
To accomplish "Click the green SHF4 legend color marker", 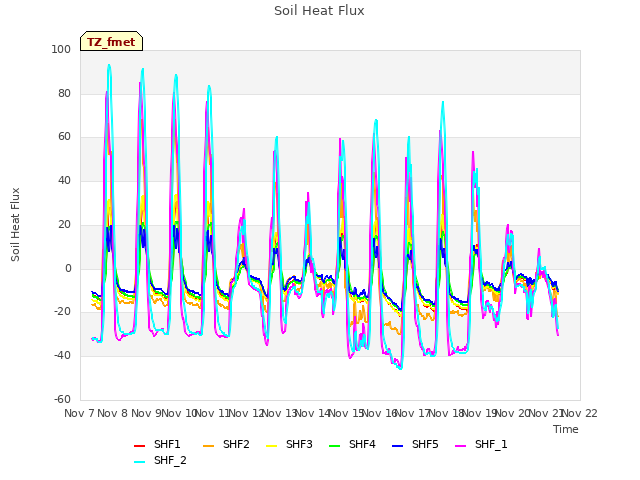I will [x=335, y=445].
